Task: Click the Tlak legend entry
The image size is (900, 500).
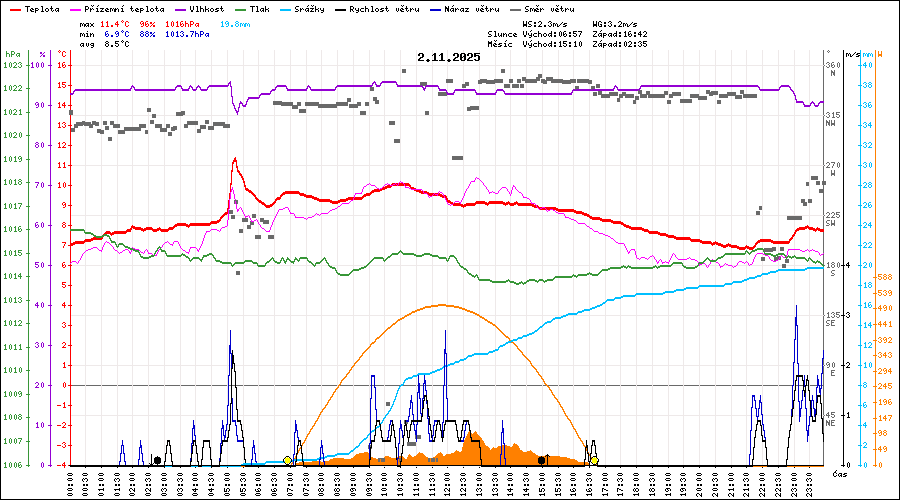Action: [x=259, y=8]
